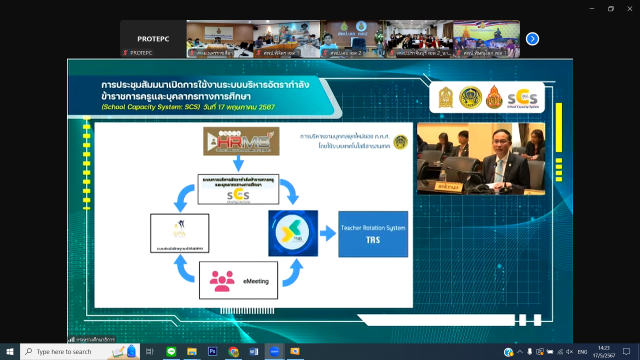Viewport: 640px width, 360px height.
Task: Open Task View from the taskbar
Action: tap(150, 351)
